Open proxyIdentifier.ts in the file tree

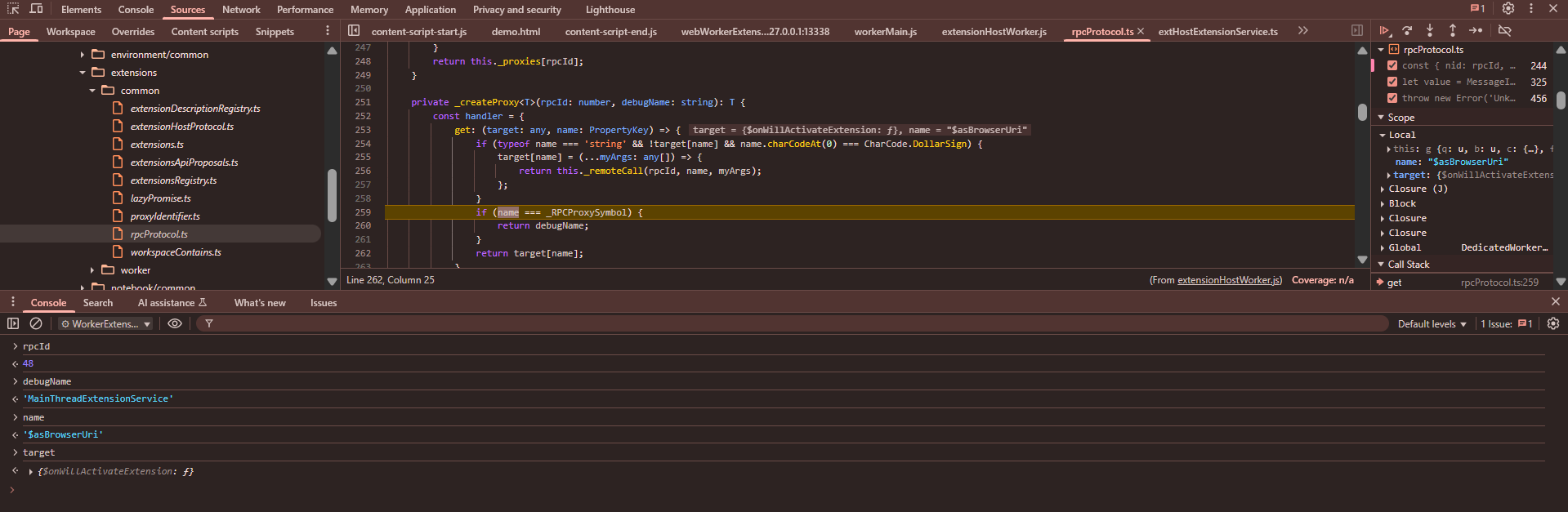click(165, 216)
